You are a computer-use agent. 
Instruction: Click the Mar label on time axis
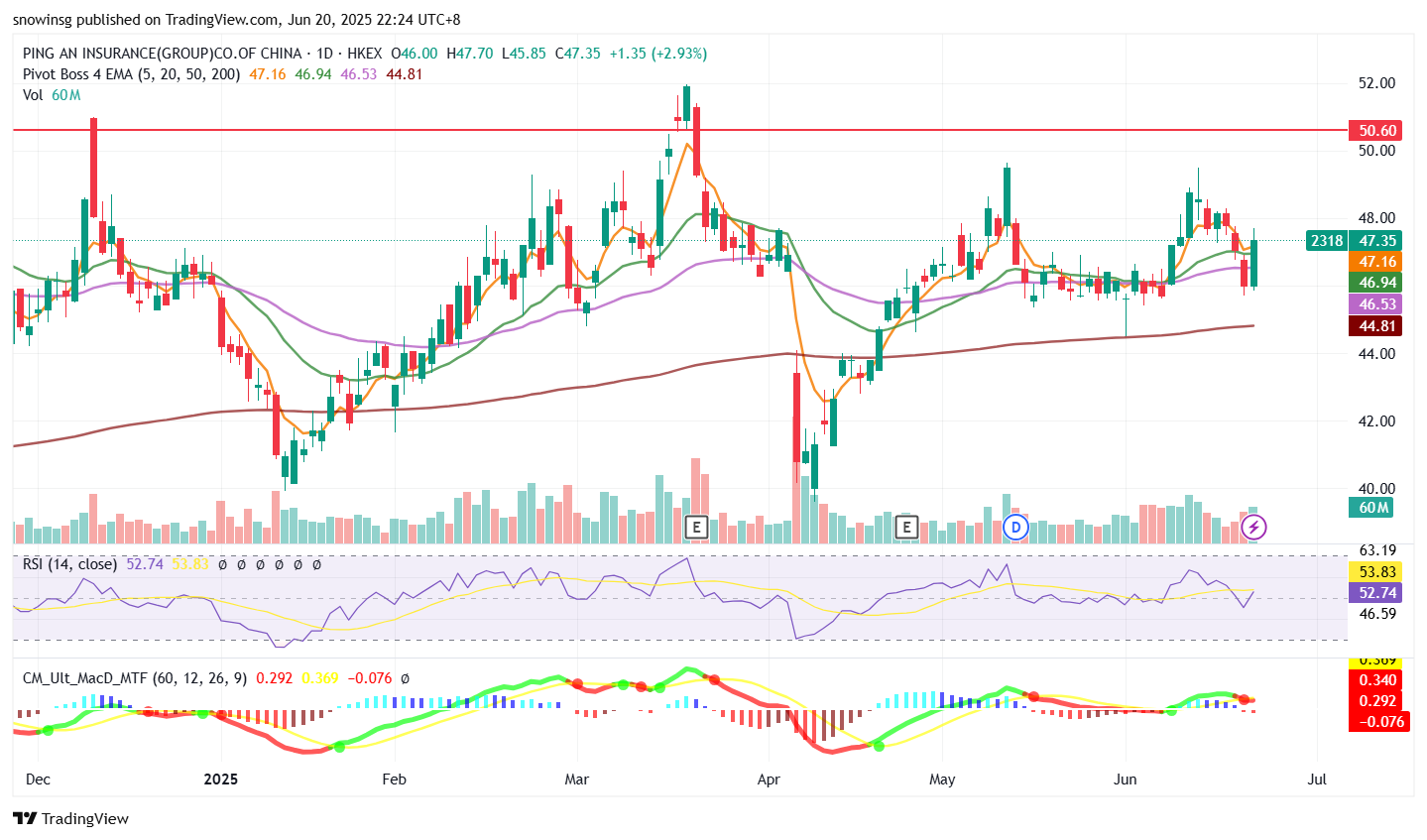(x=576, y=780)
